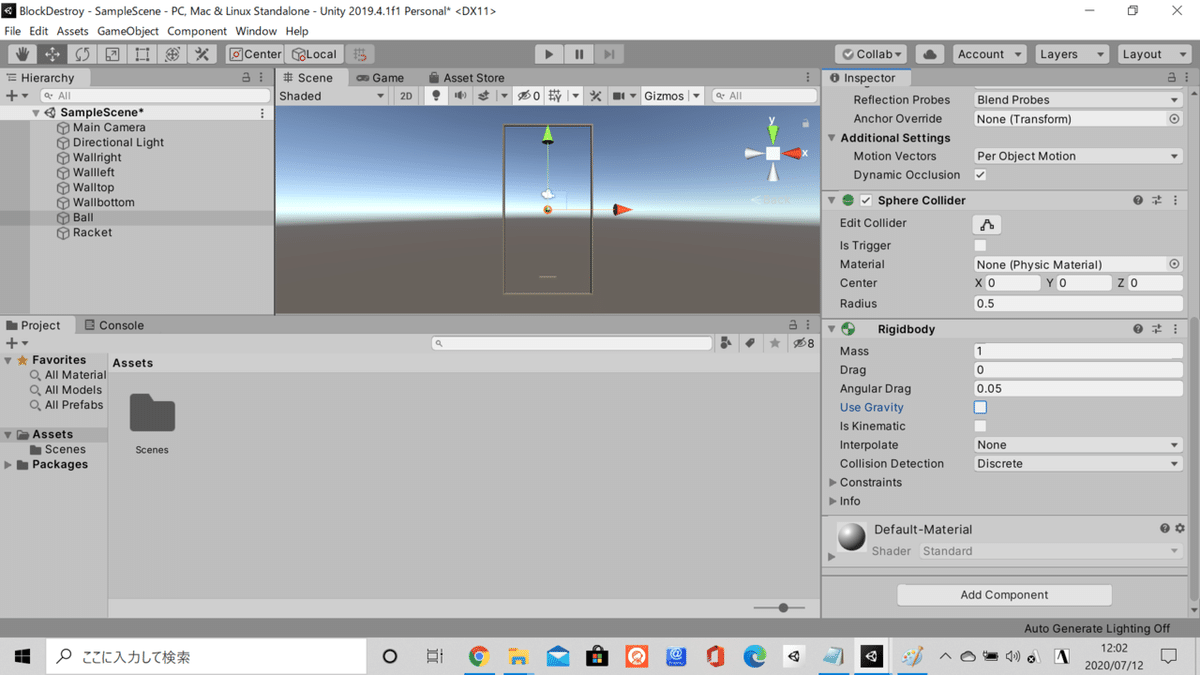This screenshot has height=675, width=1200.
Task: Click the Radius input field
Action: (x=1078, y=303)
